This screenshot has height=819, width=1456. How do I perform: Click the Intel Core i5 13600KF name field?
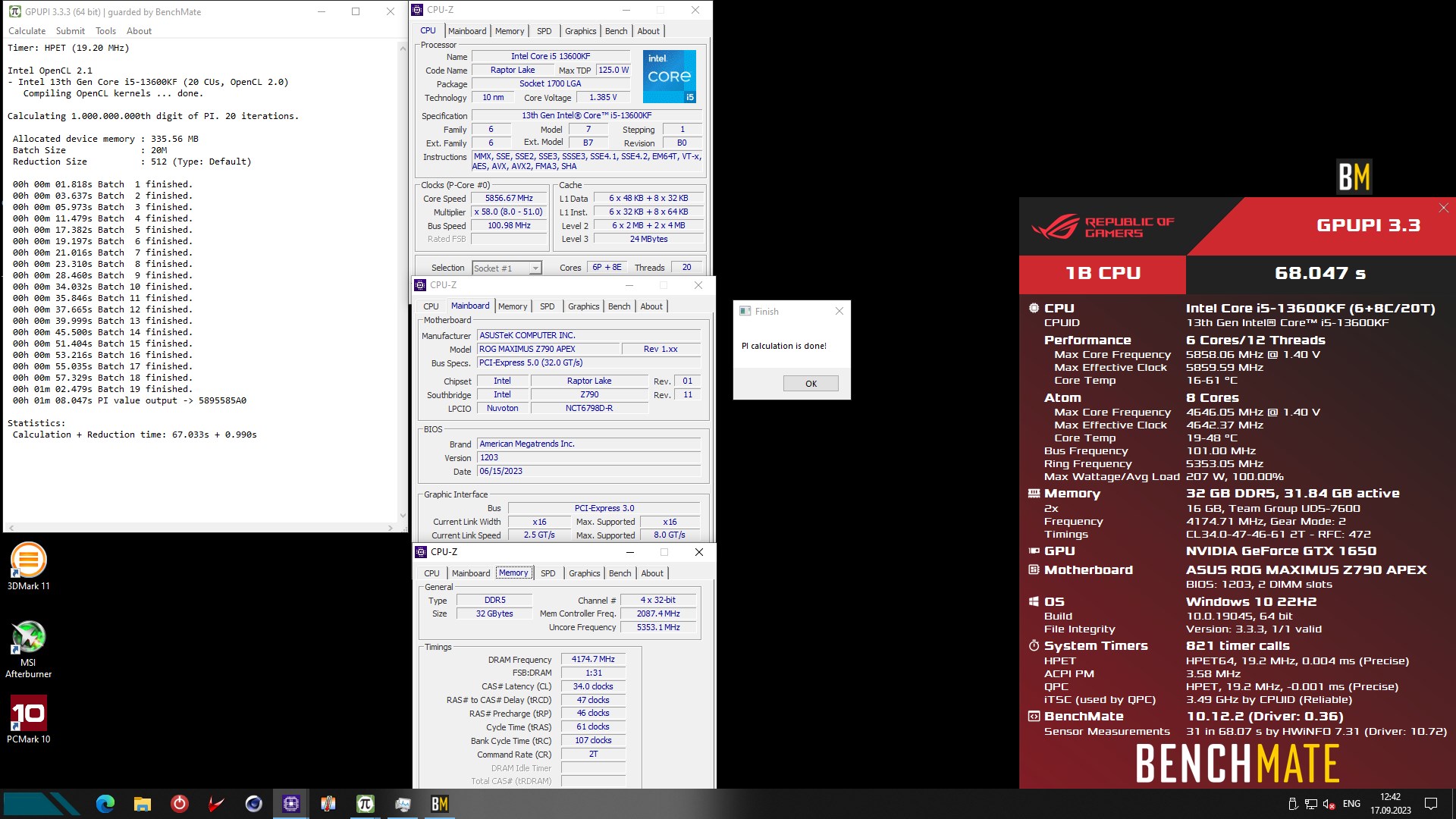tap(551, 56)
